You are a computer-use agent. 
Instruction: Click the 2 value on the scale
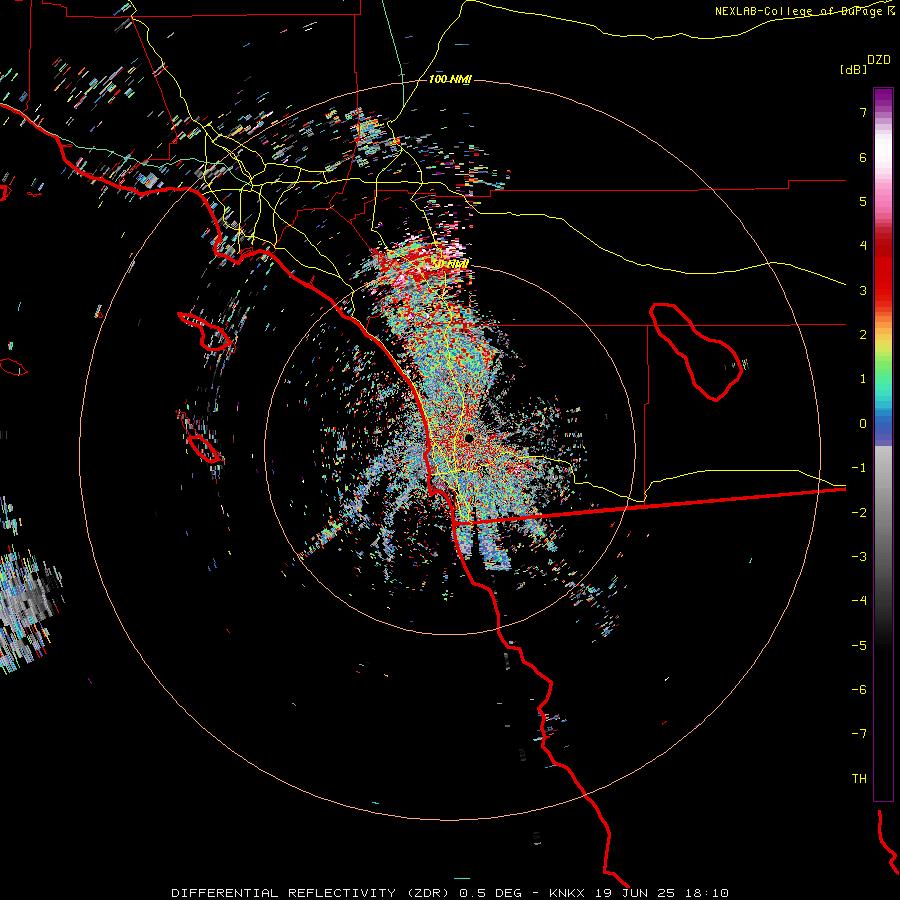(x=863, y=335)
